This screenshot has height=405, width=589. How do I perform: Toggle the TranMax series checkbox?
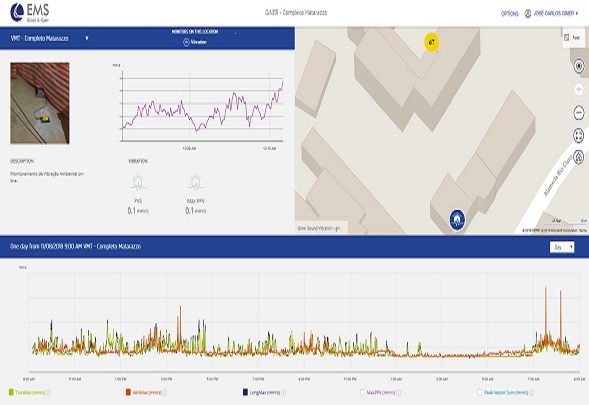point(11,392)
